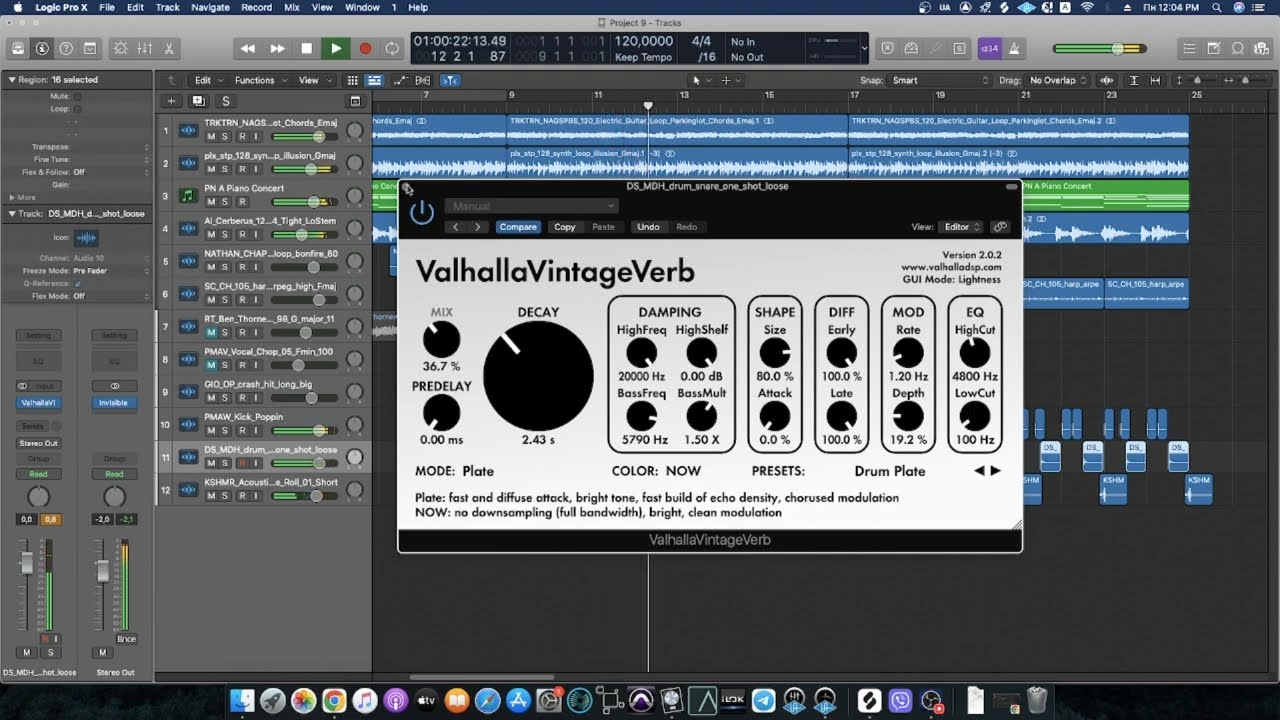Toggle the Inspector info button

[42, 48]
